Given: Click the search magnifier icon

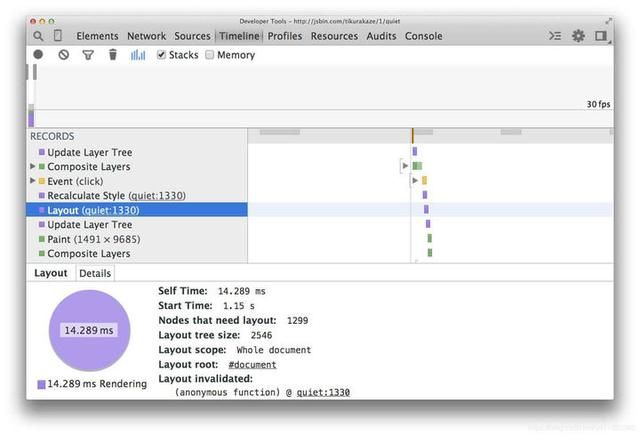Looking at the screenshot, I should click(x=38, y=36).
